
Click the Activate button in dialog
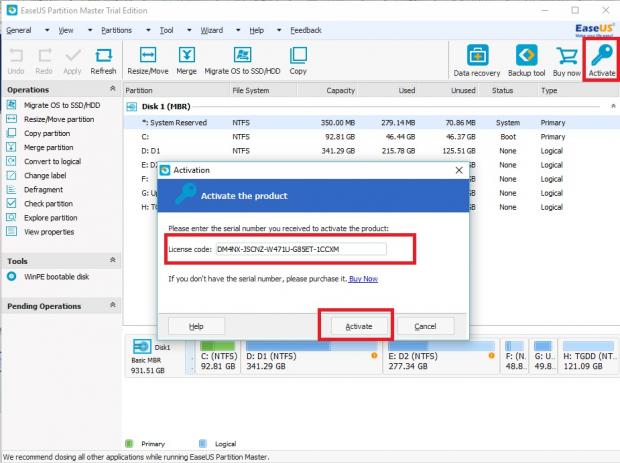(x=358, y=326)
